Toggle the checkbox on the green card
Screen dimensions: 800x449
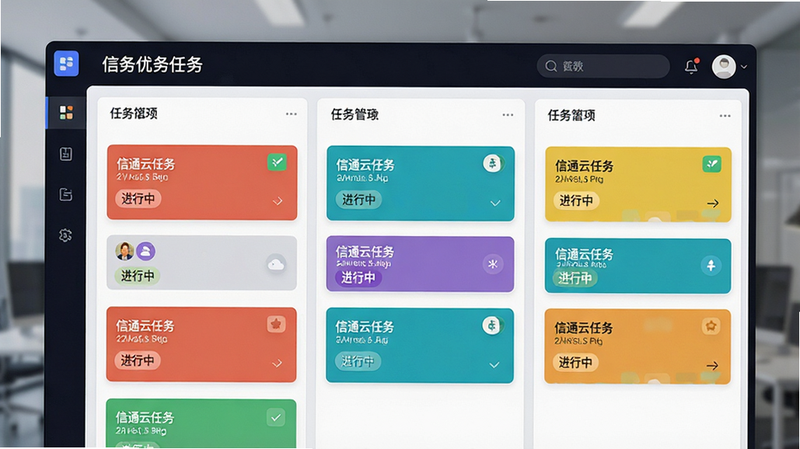coord(276,417)
